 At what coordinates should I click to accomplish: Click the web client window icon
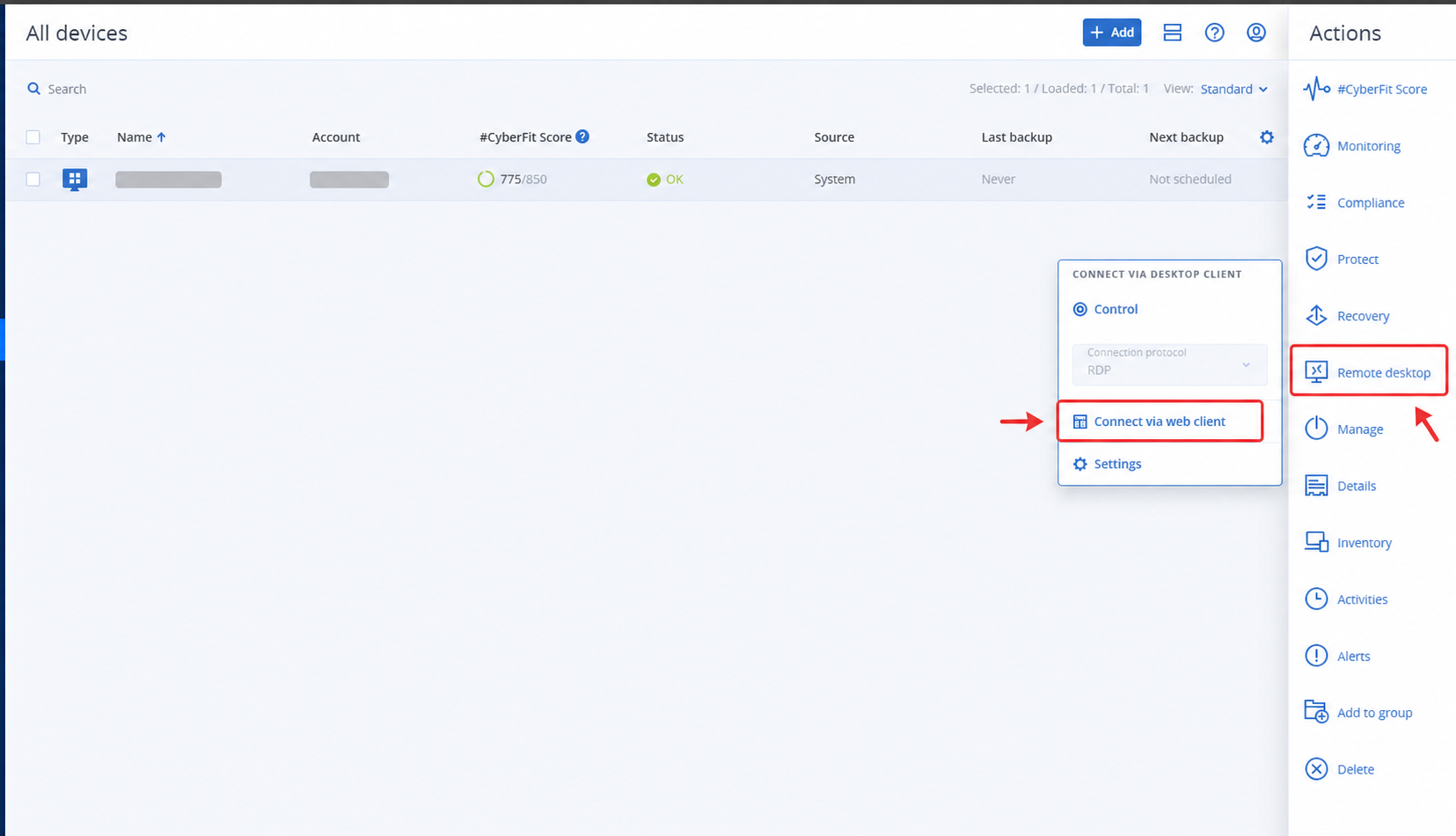coord(1080,422)
